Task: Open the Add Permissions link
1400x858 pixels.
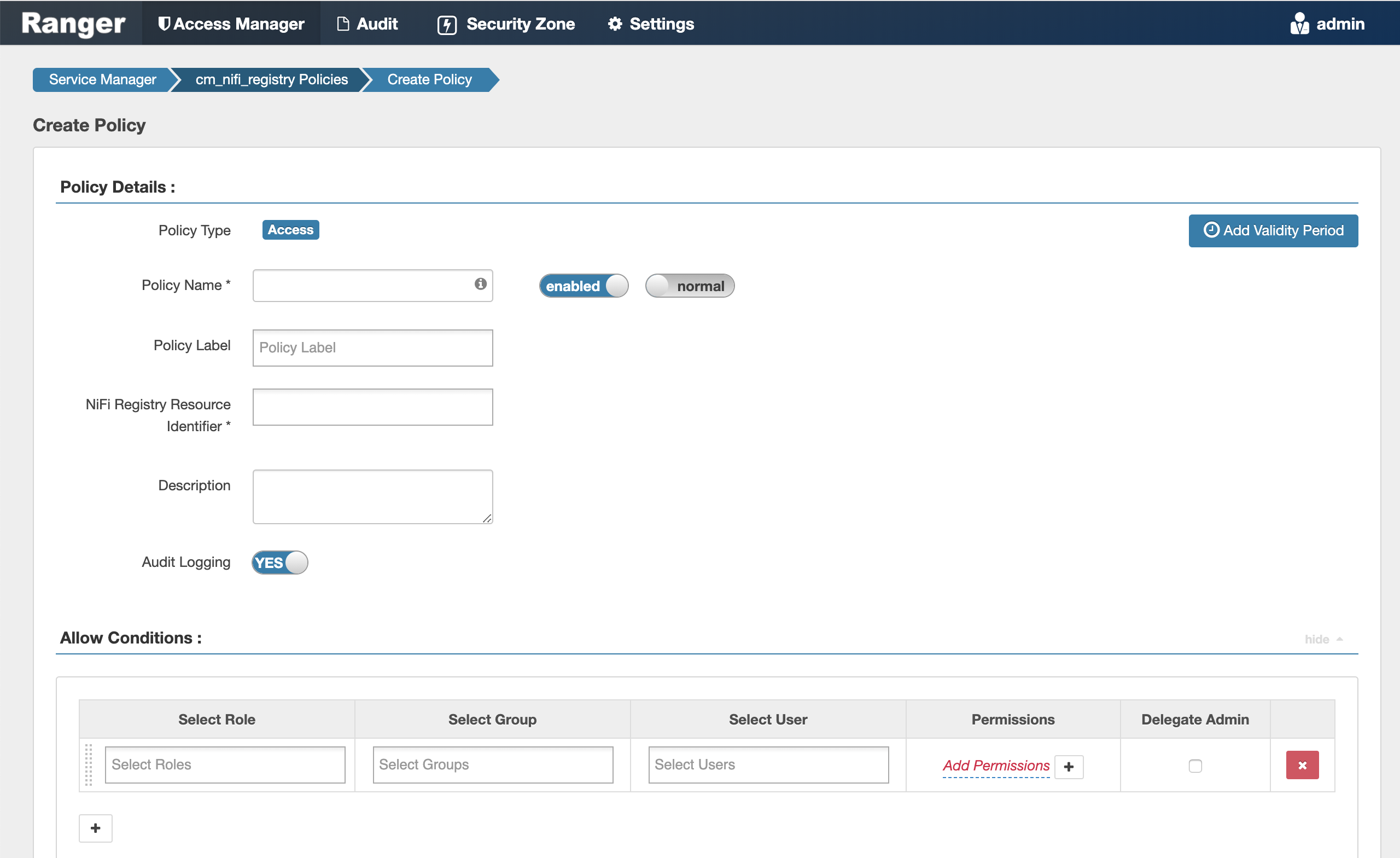Action: point(994,766)
